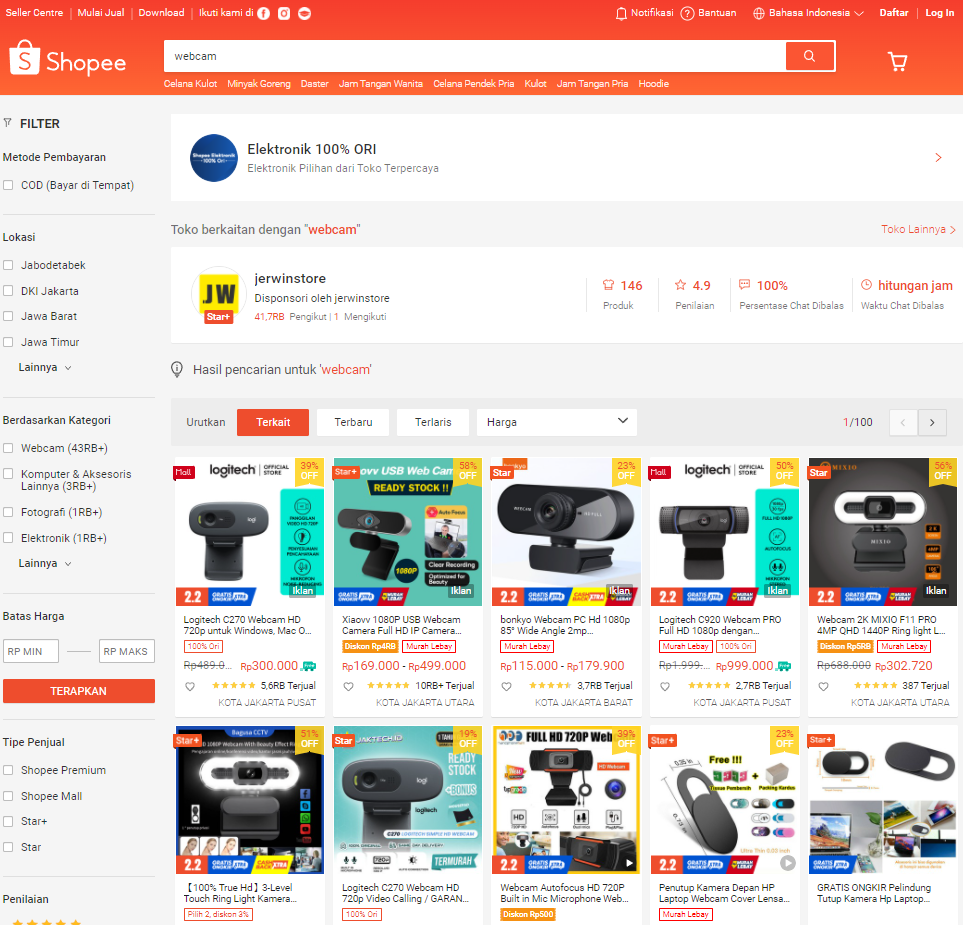Go to next results page arrow
The width and height of the screenshot is (963, 925).
point(932,423)
